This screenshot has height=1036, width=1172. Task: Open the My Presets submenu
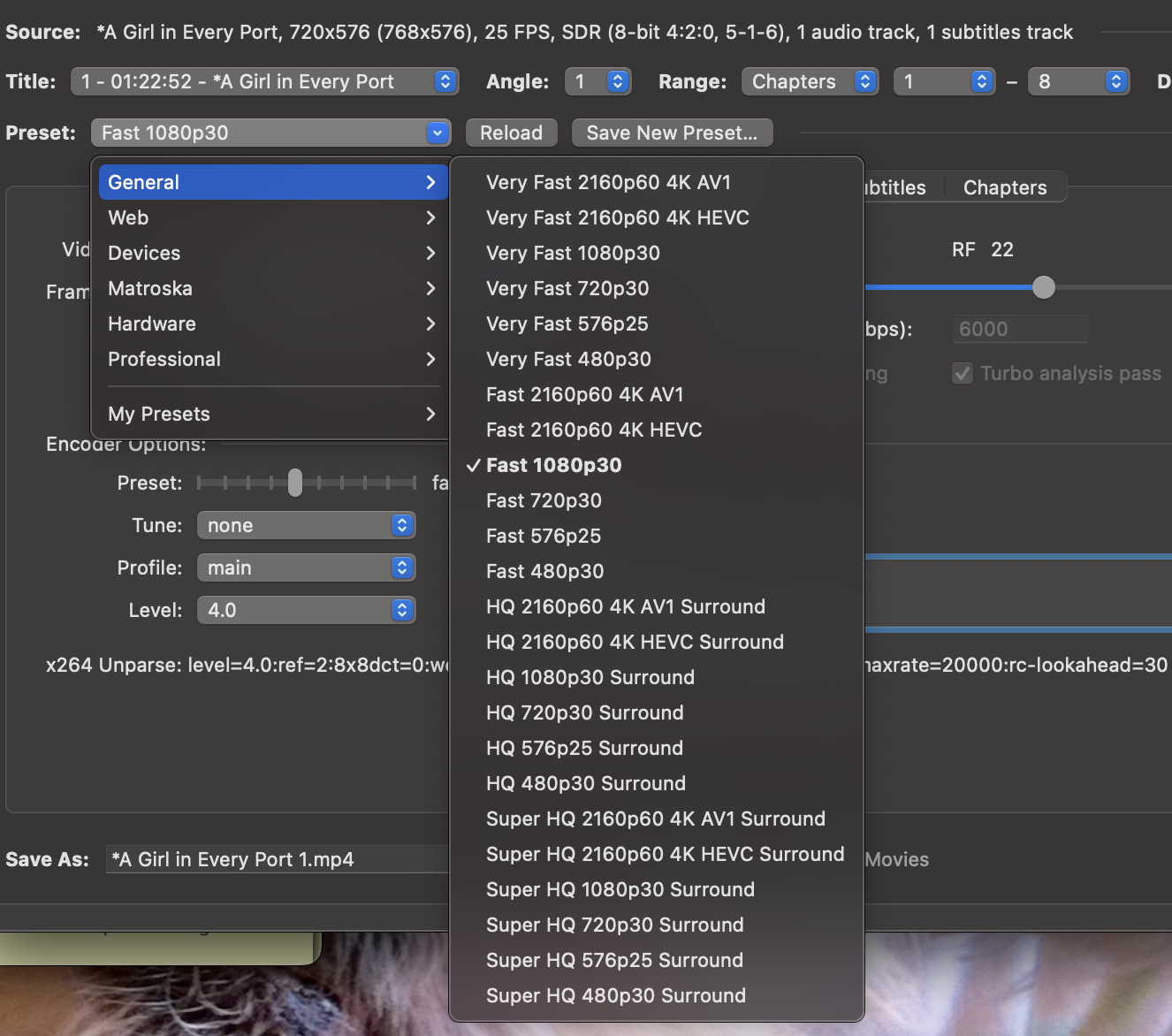(273, 414)
